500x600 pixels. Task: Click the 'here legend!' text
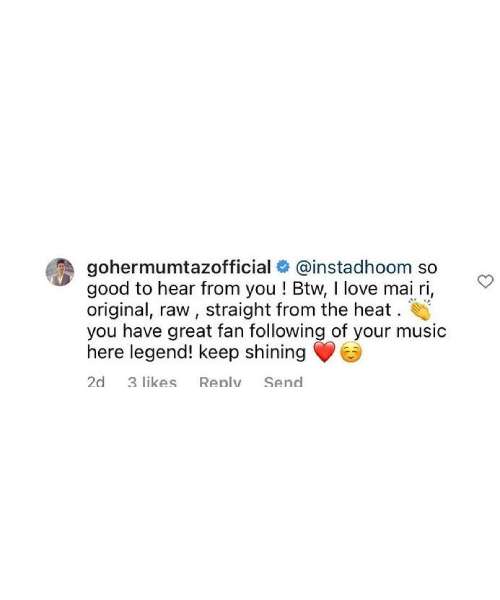pyautogui.click(x=139, y=352)
